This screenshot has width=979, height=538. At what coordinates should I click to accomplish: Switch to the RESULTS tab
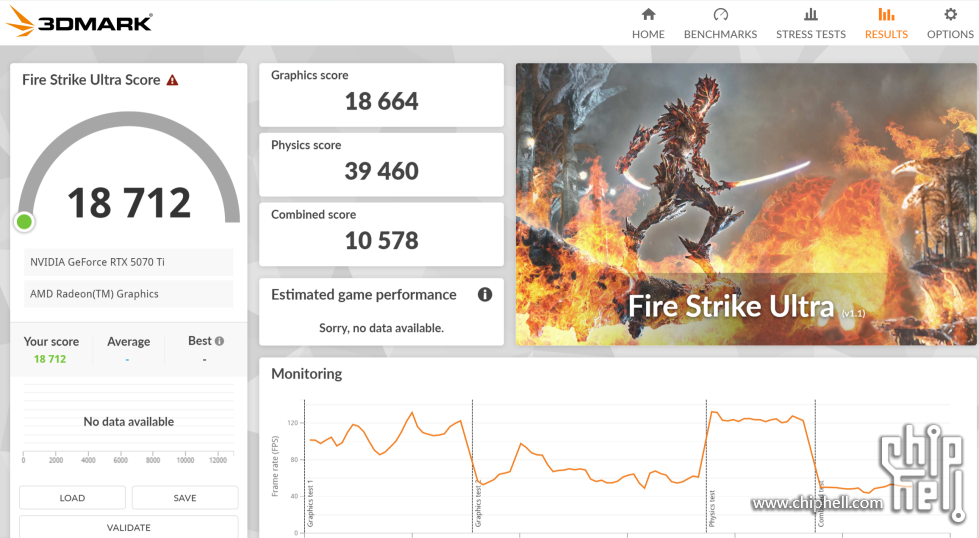coord(886,23)
